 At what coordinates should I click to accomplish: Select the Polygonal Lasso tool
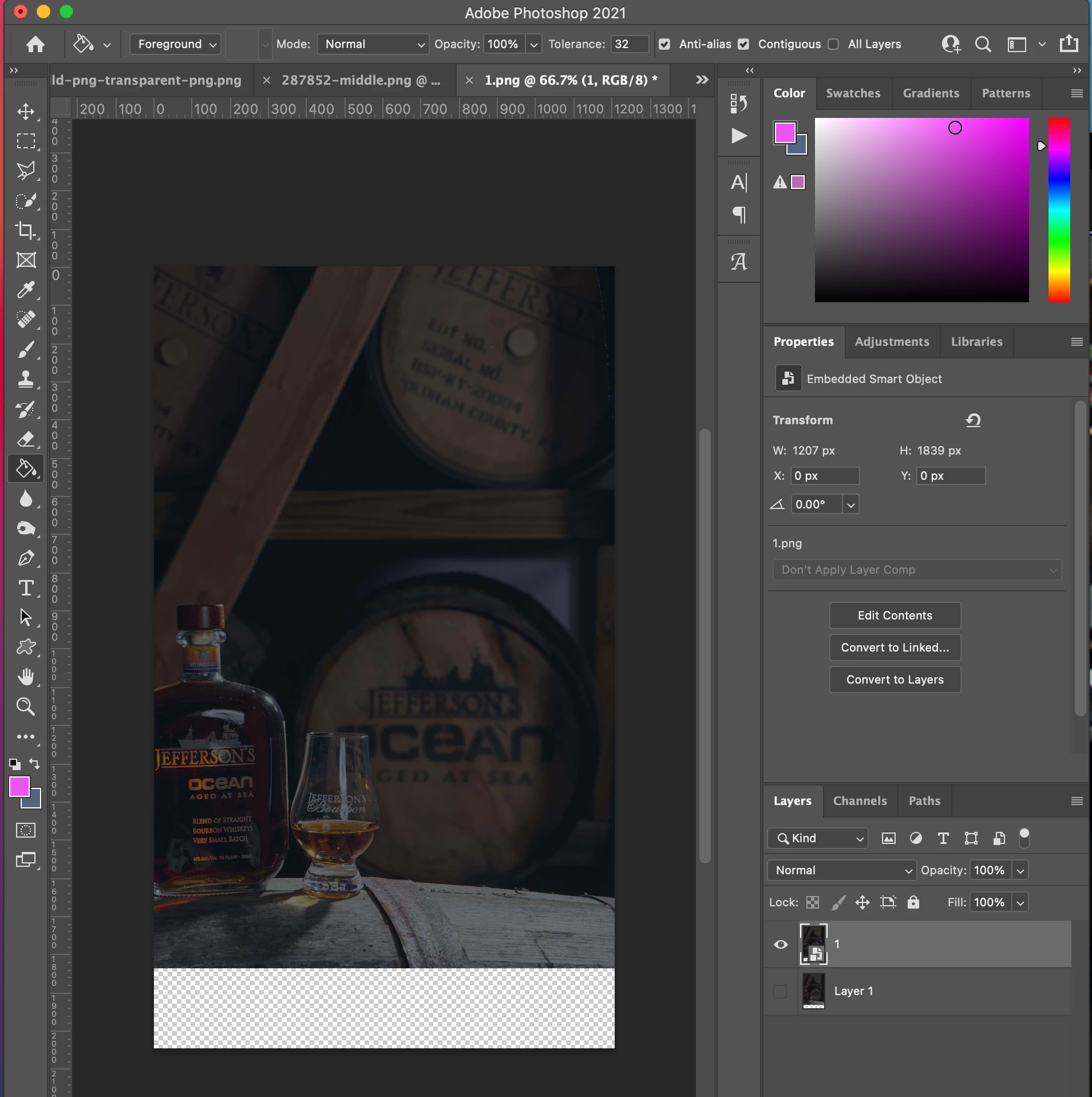tap(26, 171)
